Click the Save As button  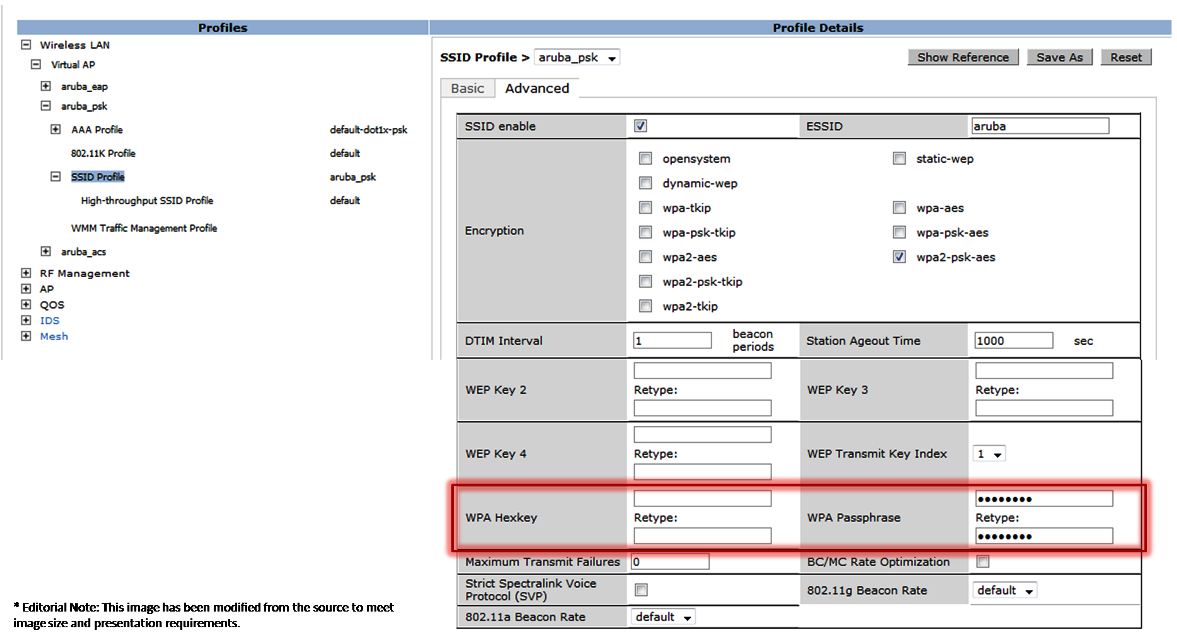1059,58
